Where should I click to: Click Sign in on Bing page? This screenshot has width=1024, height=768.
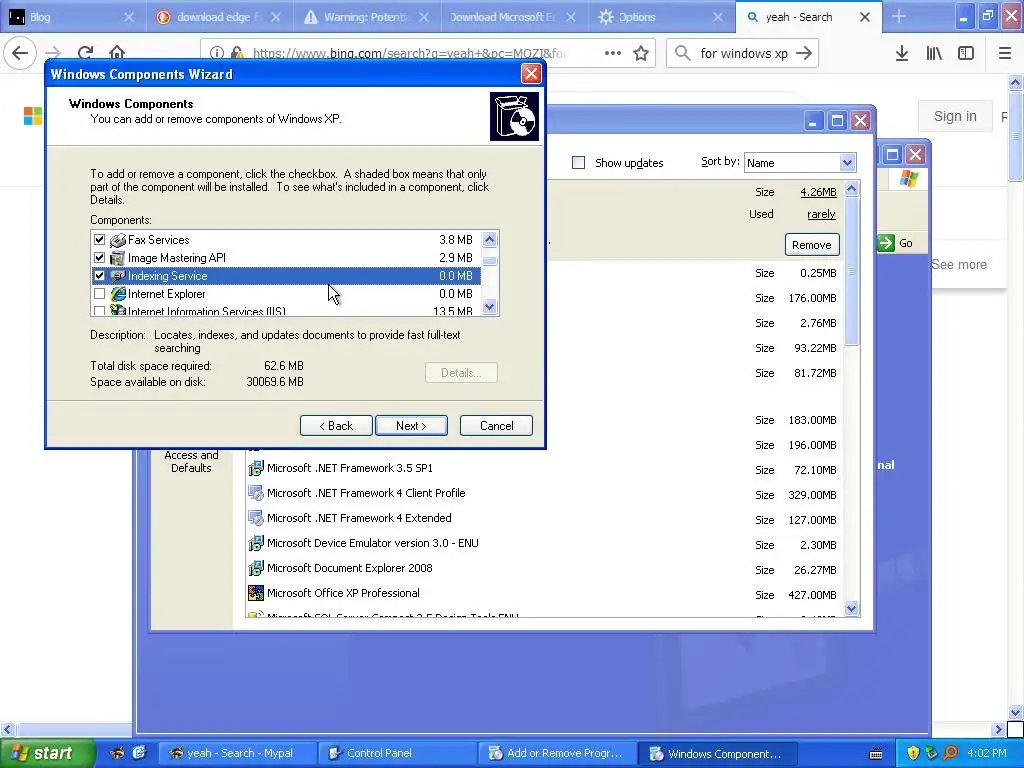pyautogui.click(x=955, y=116)
